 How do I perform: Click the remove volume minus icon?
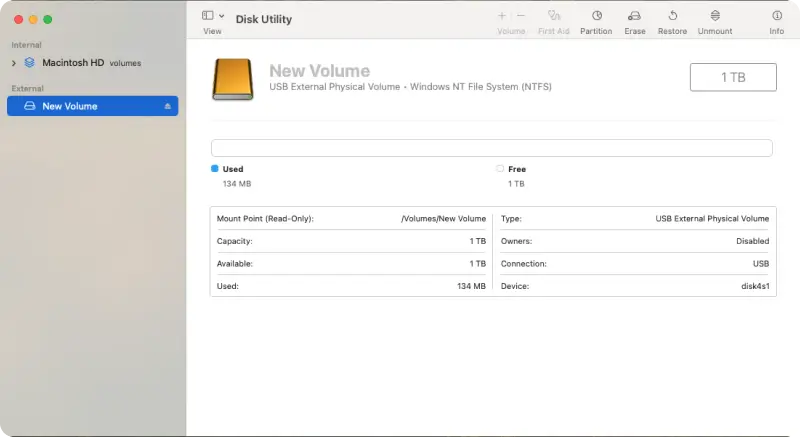coord(520,16)
